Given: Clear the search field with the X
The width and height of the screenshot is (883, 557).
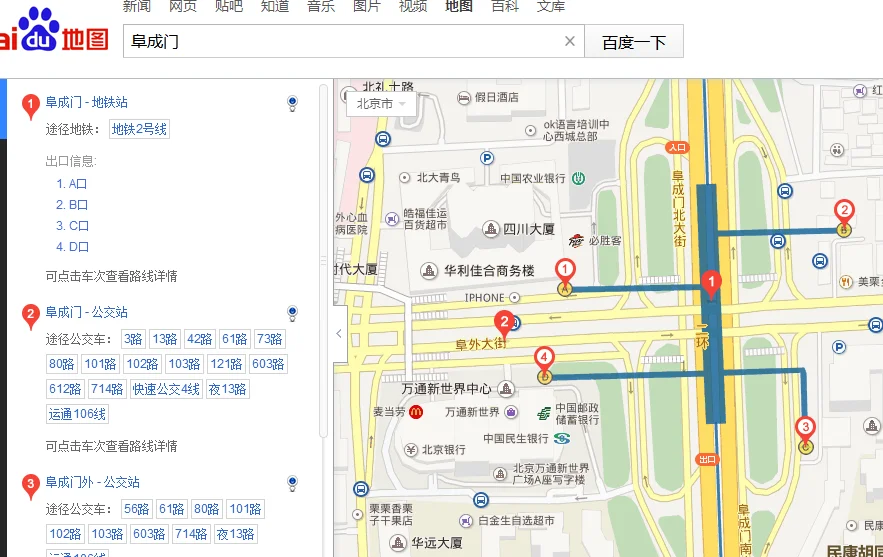Looking at the screenshot, I should click(569, 41).
